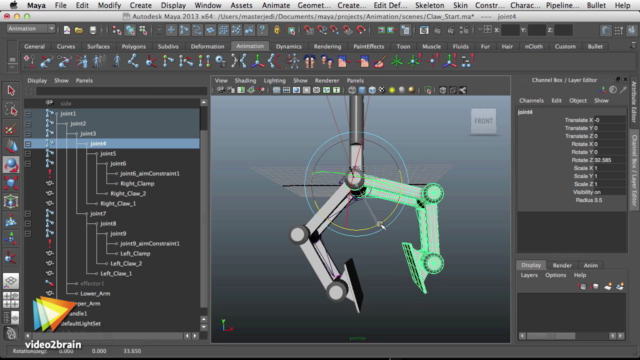The width and height of the screenshot is (640, 360).
Task: Collapse the joint1 row in the outliner
Action: point(28,113)
